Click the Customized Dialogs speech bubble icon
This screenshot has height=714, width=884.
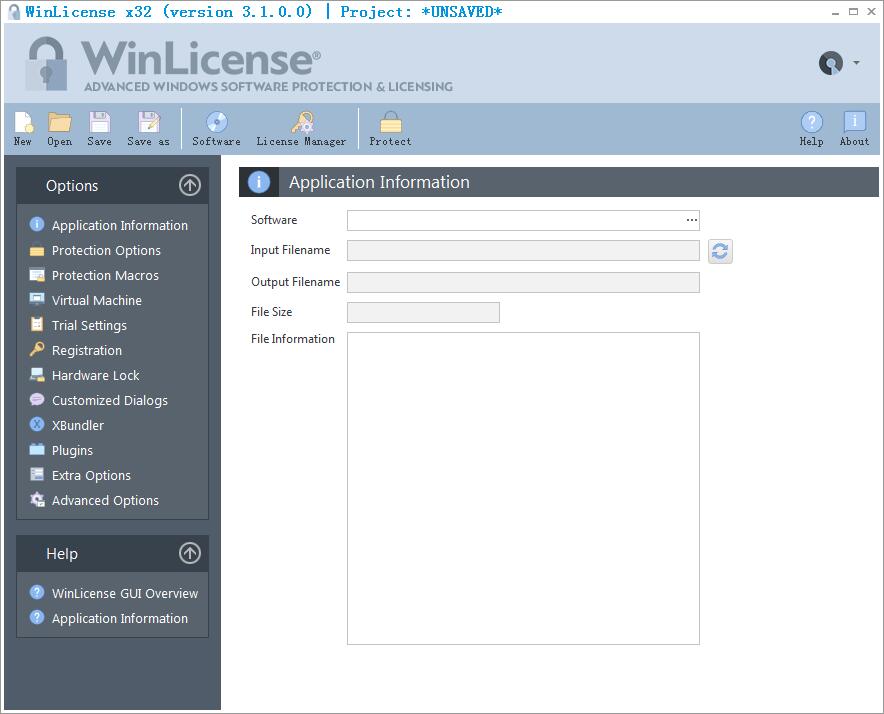click(37, 399)
